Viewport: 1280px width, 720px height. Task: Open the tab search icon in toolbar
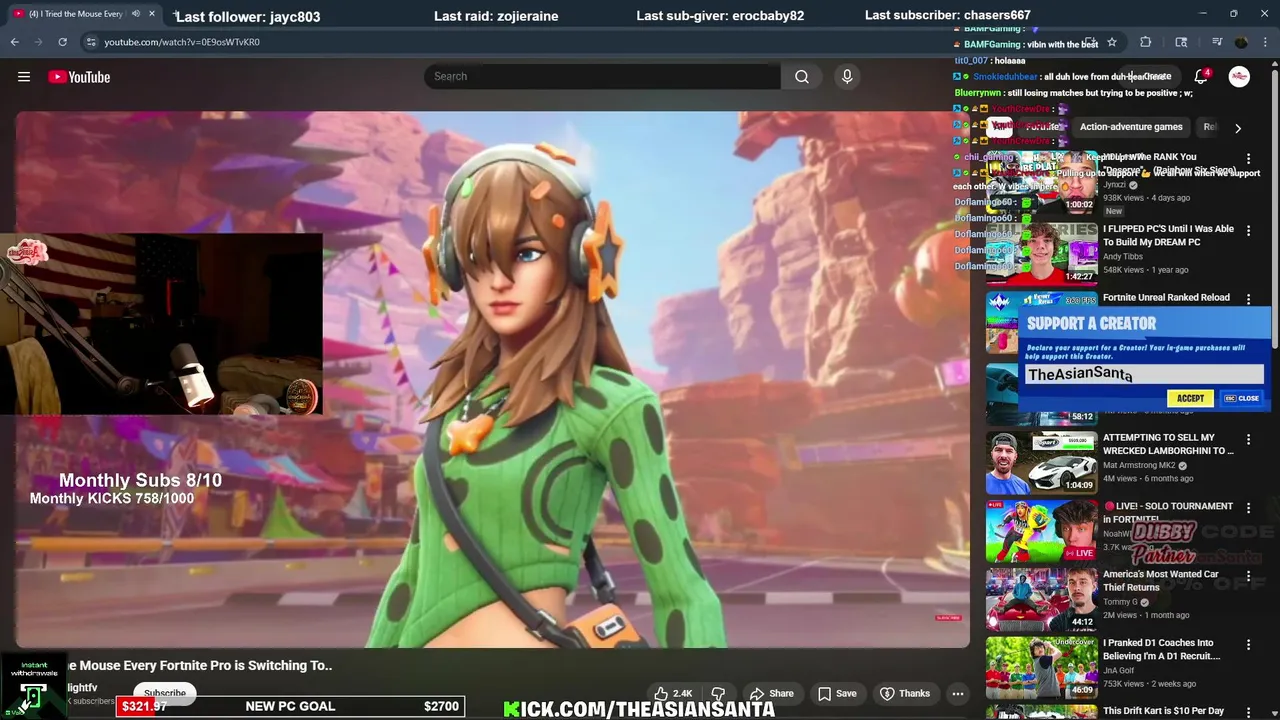pyautogui.click(x=1181, y=42)
